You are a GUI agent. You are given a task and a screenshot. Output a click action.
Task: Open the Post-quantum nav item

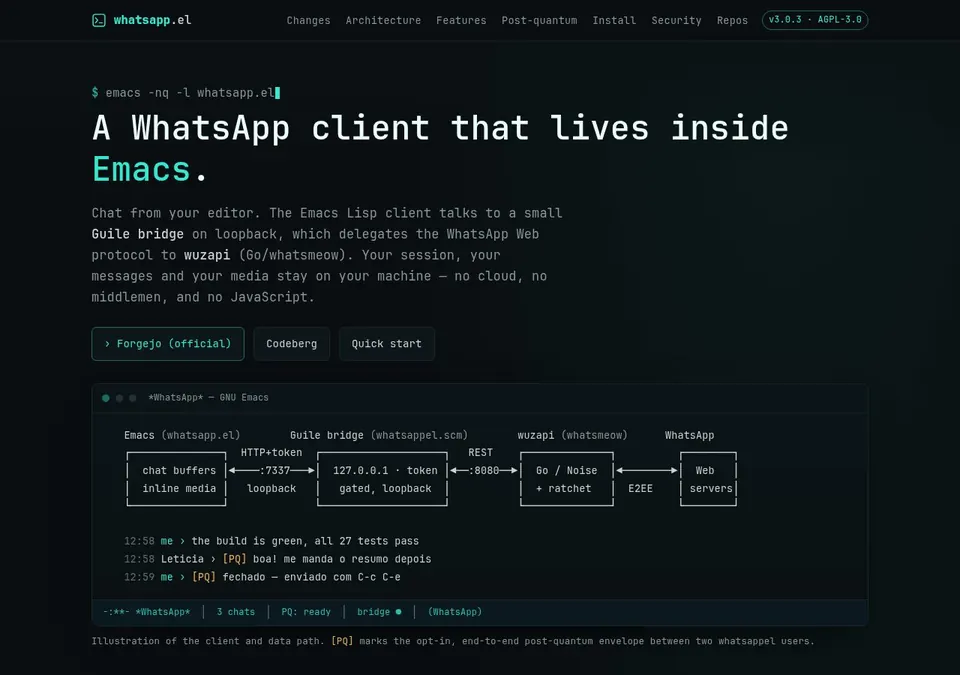[539, 20]
